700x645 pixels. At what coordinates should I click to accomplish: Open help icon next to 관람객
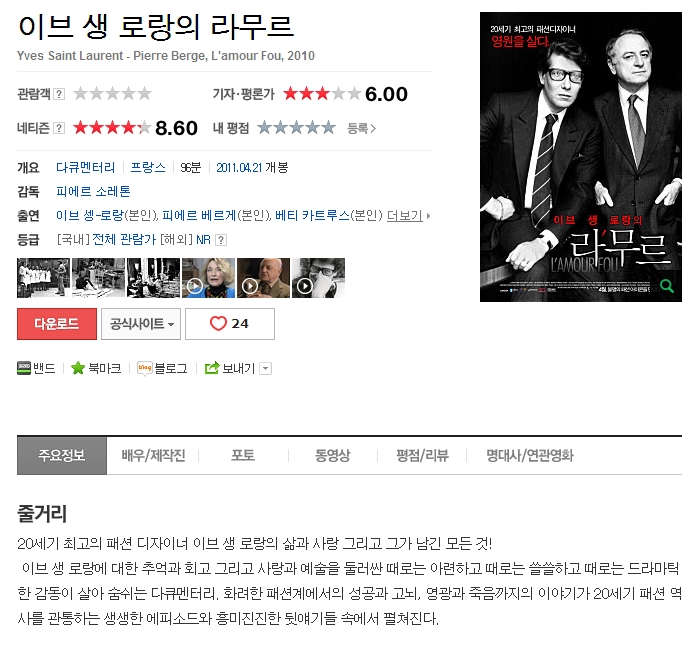(x=59, y=94)
